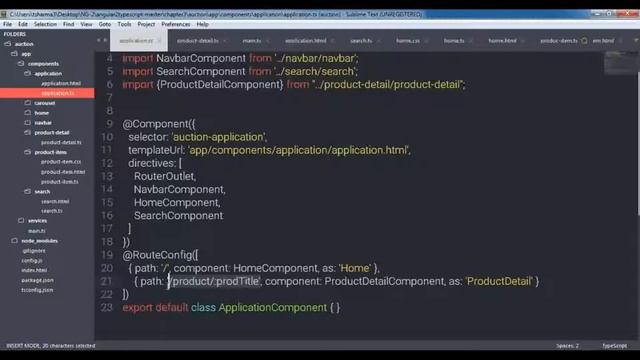Open product-detail.ts from the sidebar
The image size is (640, 360).
point(61,142)
